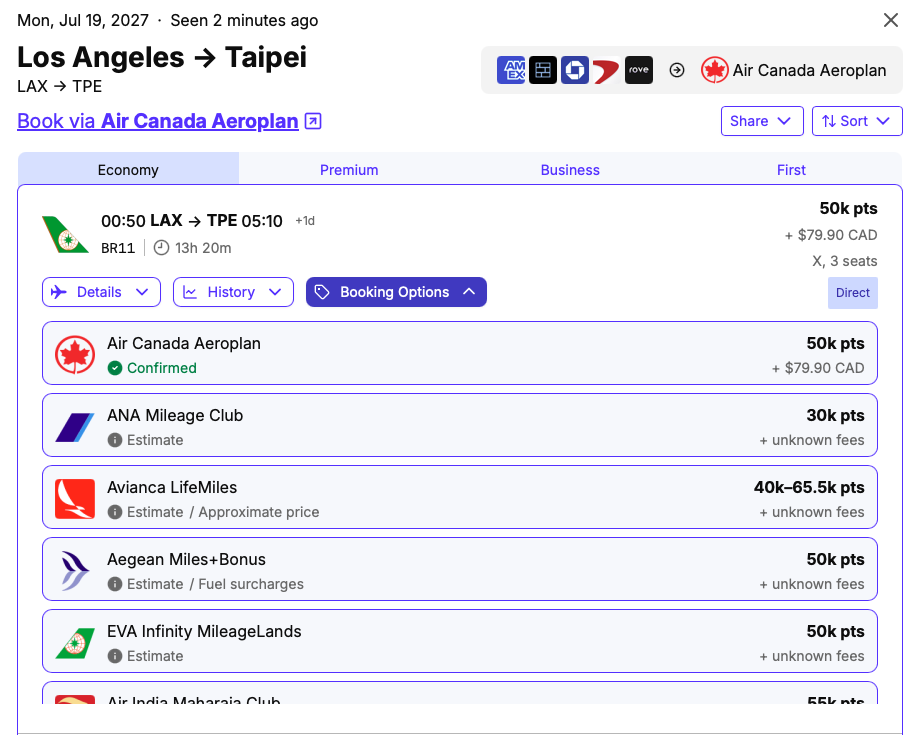Image resolution: width=920 pixels, height=735 pixels.
Task: Select the Air Canada Aeroplan booking option
Action: (x=459, y=353)
